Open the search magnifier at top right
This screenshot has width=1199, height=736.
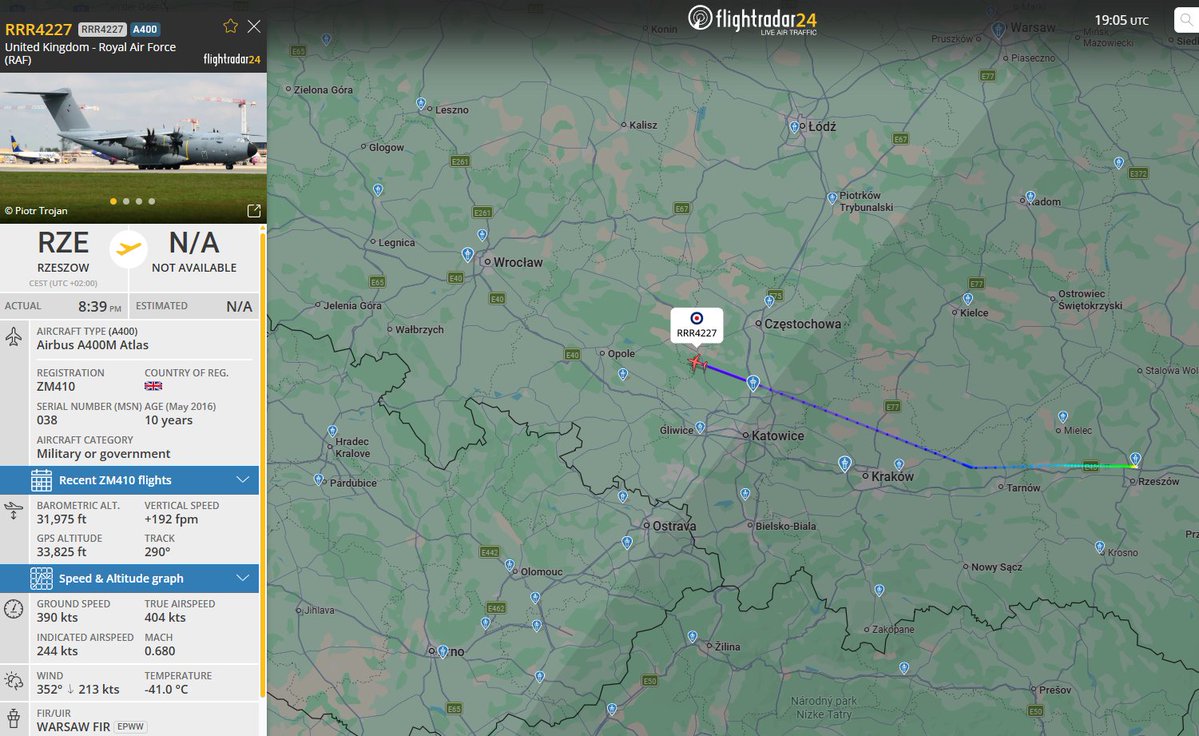coord(1186,20)
